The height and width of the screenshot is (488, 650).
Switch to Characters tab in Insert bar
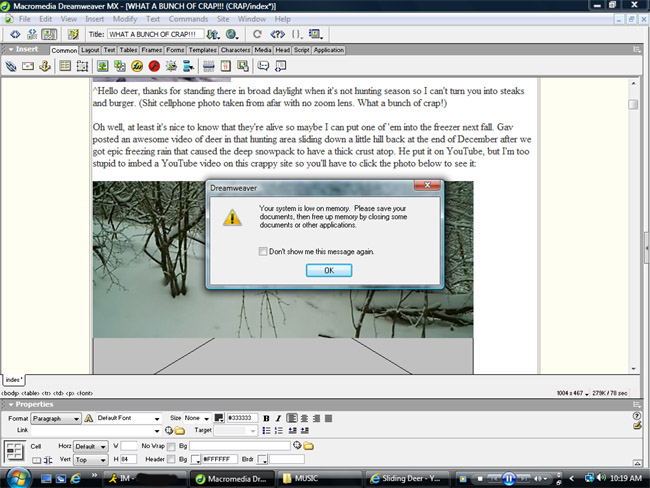[235, 50]
